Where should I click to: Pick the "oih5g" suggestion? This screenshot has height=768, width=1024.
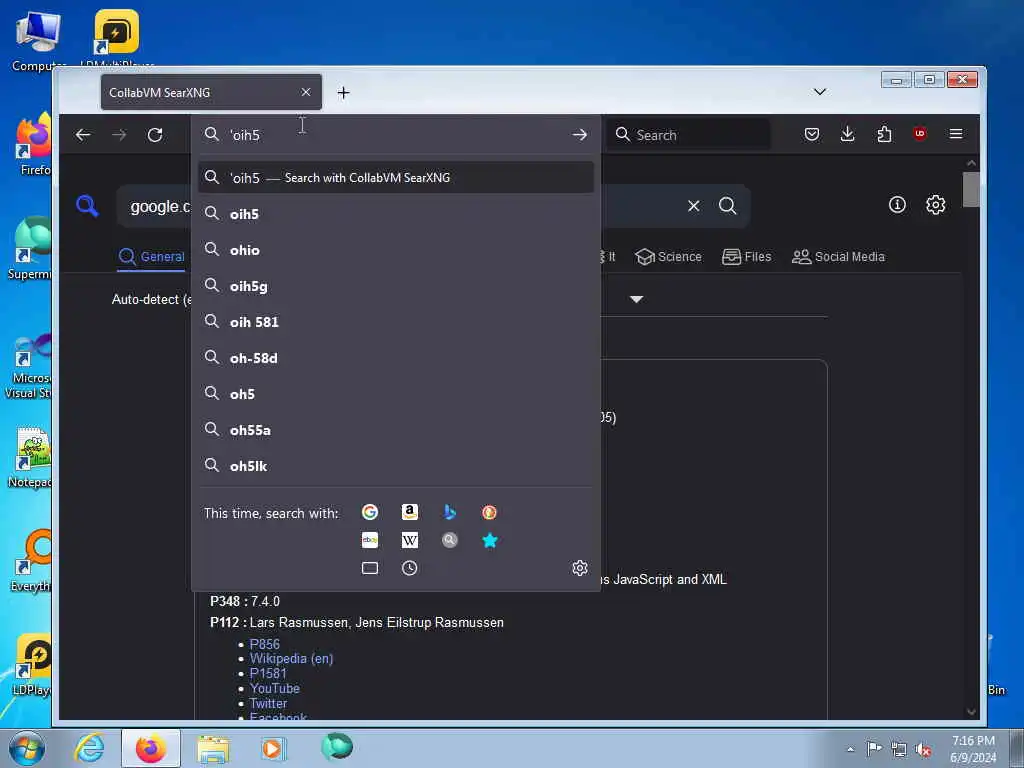396,286
